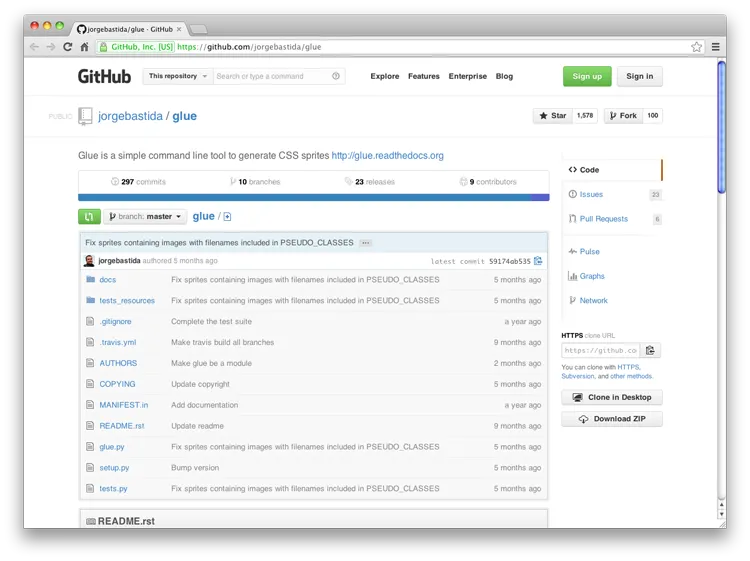Open the glue.readthedocs.org link
Viewport: 750px width, 561px height.
click(387, 155)
